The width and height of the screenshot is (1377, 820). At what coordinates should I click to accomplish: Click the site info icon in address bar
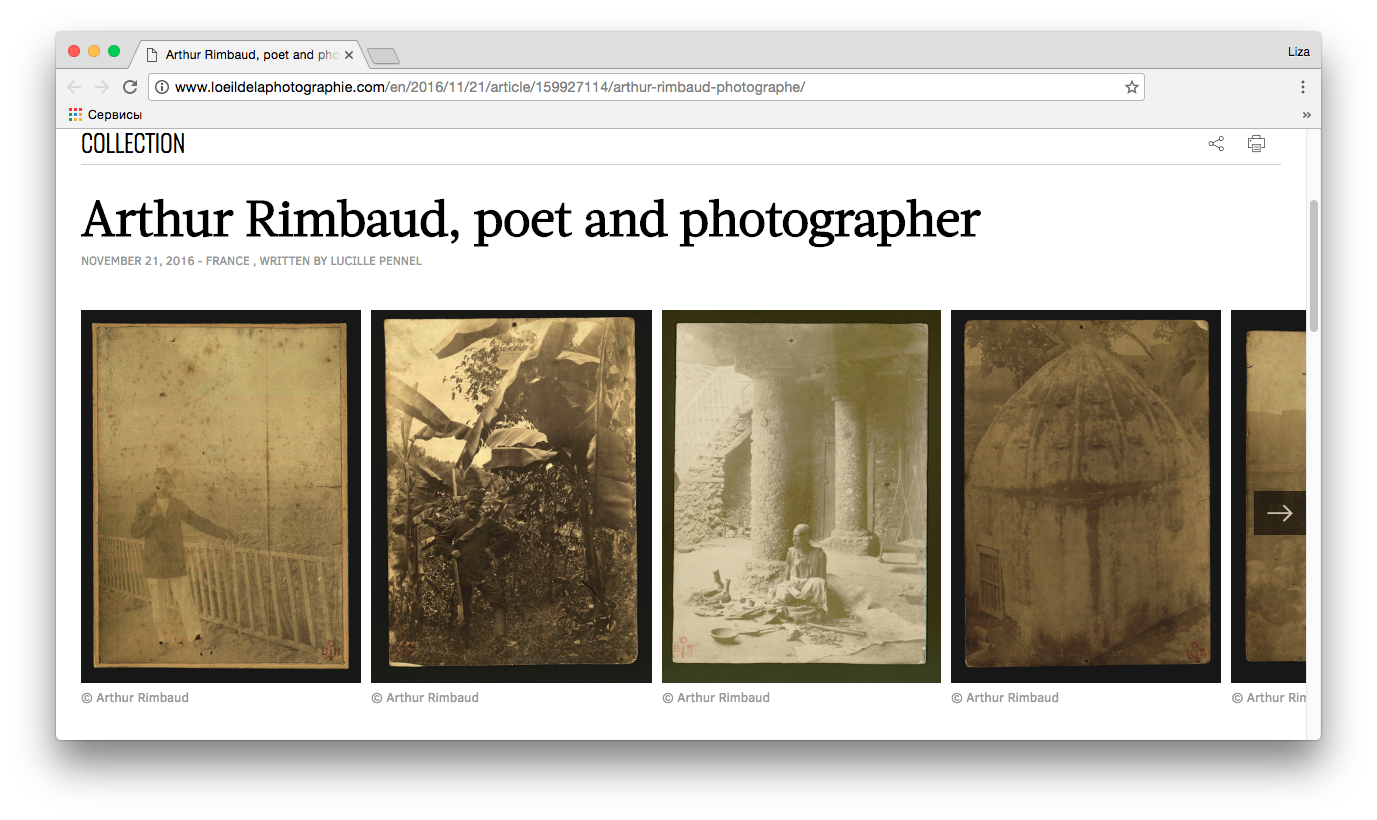click(162, 87)
